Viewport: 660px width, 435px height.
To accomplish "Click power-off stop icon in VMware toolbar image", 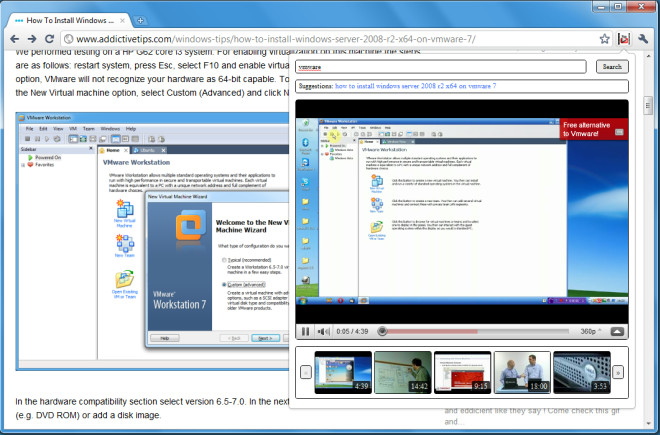I will point(27,139).
